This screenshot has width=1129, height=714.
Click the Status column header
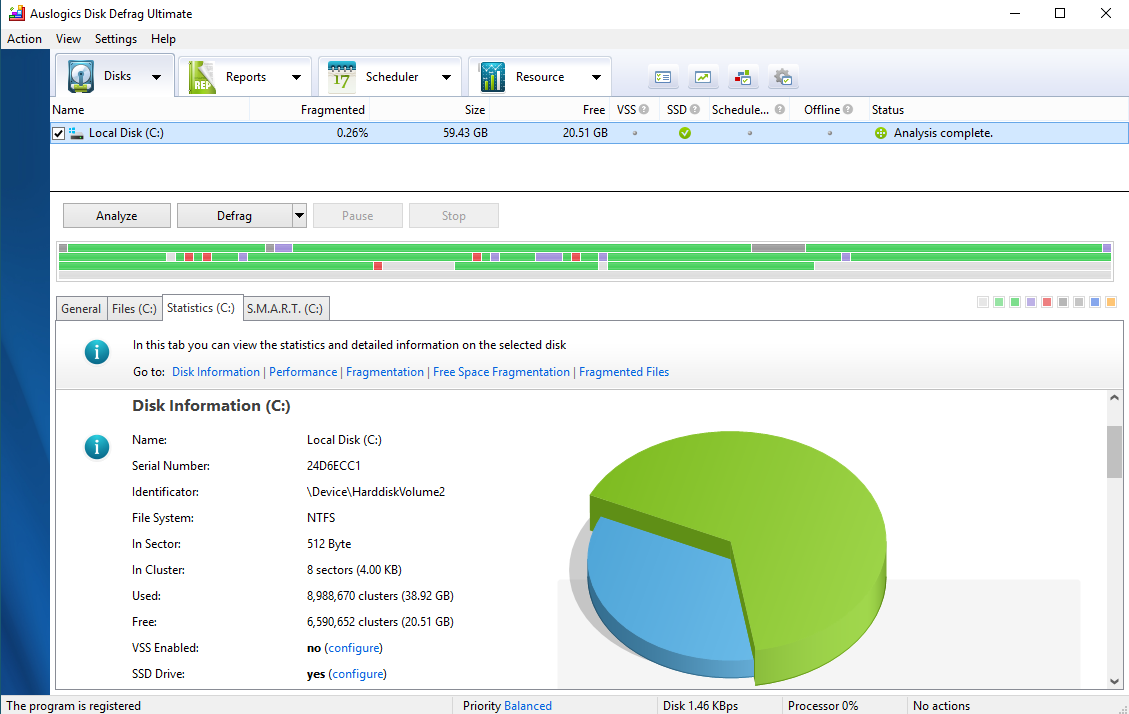pyautogui.click(x=998, y=109)
